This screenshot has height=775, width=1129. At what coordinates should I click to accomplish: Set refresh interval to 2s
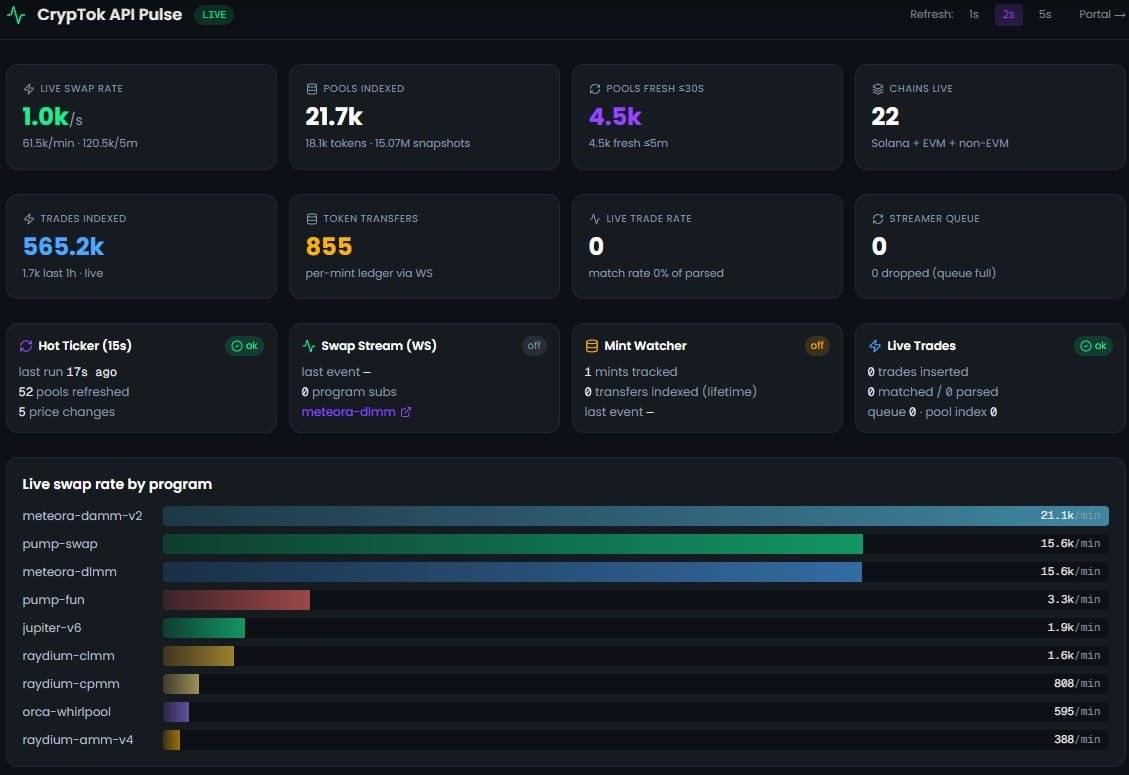(1009, 14)
